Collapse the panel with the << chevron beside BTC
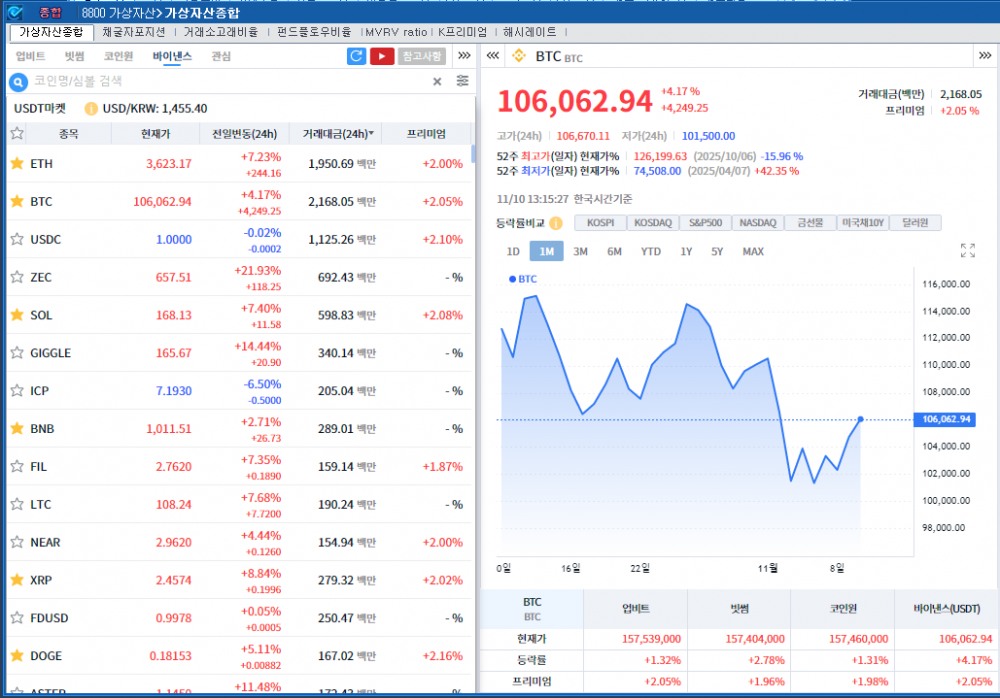Viewport: 1000px width, 698px height. [x=492, y=56]
